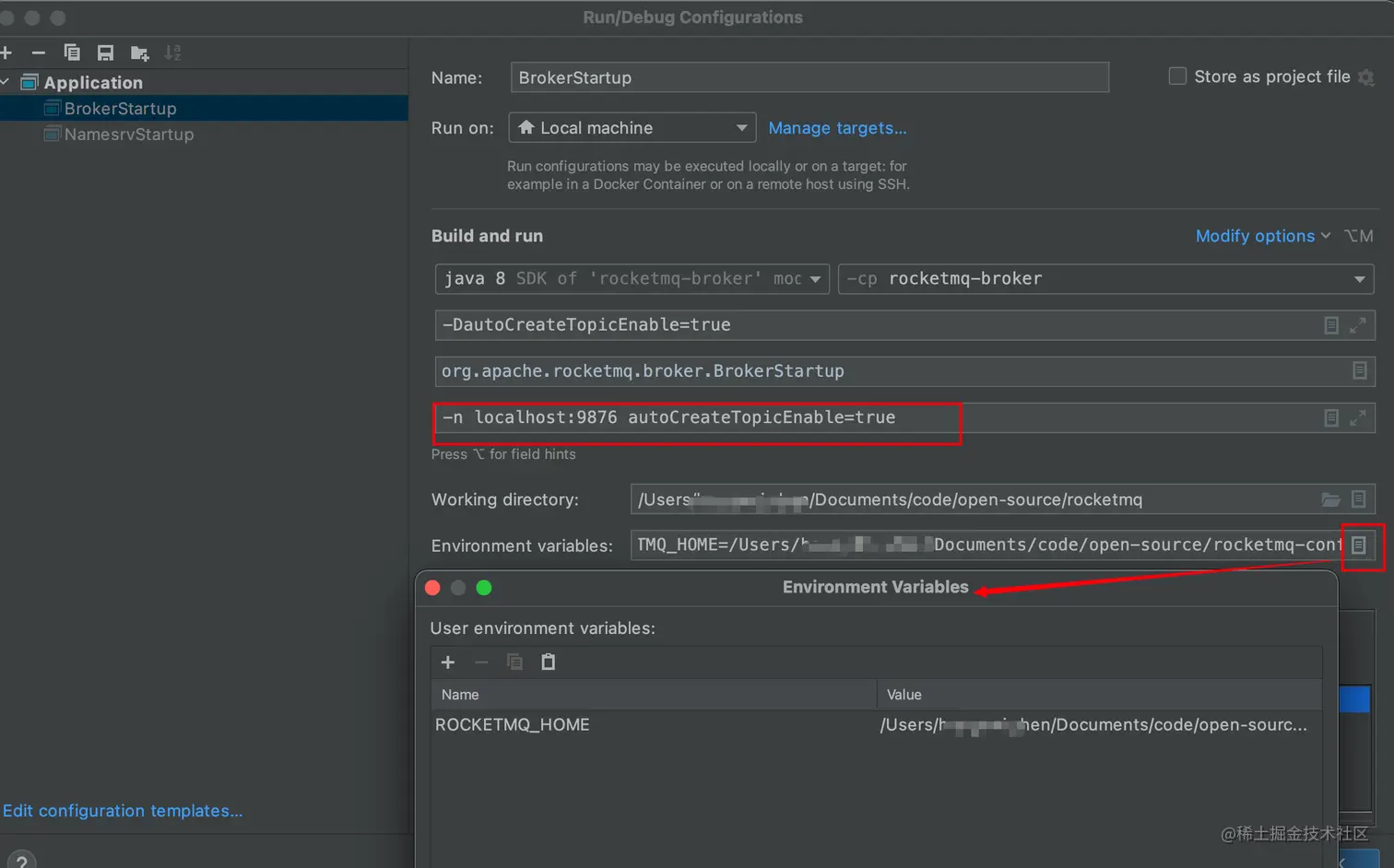The height and width of the screenshot is (868, 1394).
Task: Sort the table by the Value column header
Action: pos(1099,695)
